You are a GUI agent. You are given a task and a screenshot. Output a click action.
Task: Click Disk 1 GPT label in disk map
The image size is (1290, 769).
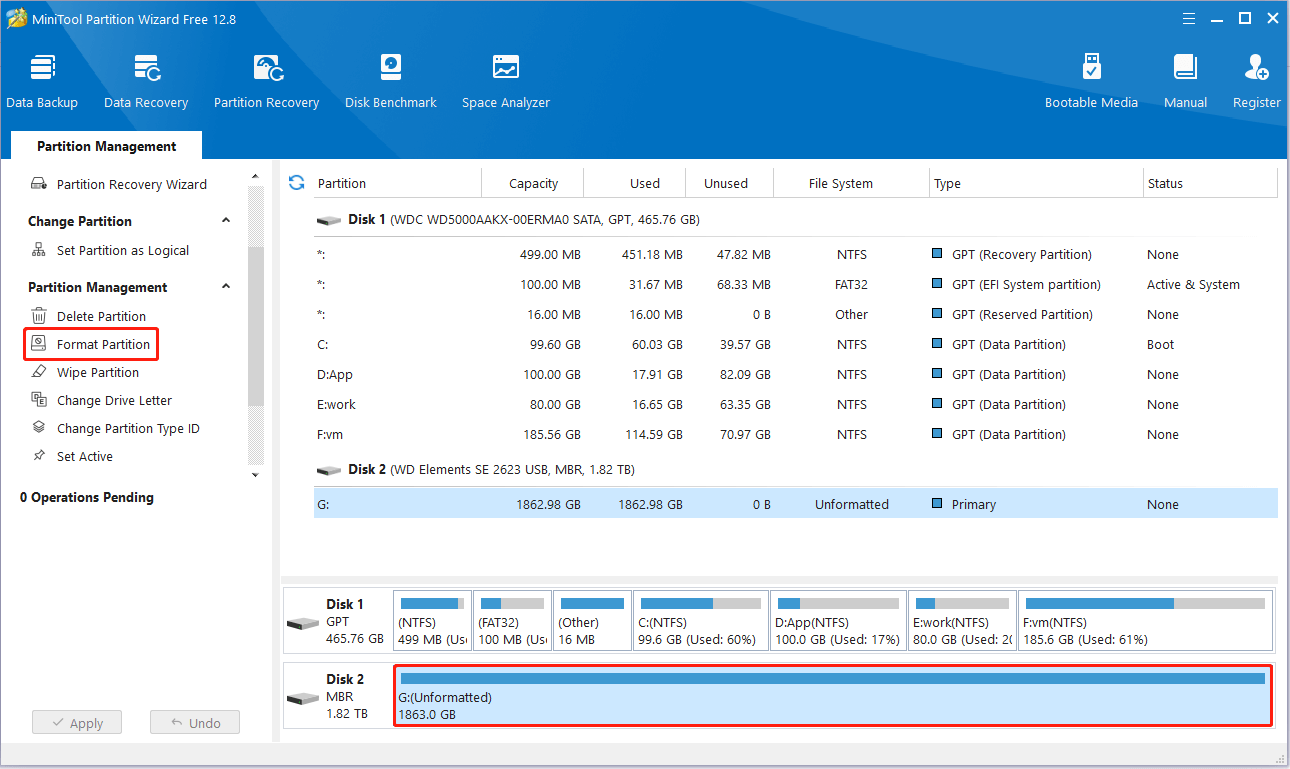coord(338,621)
